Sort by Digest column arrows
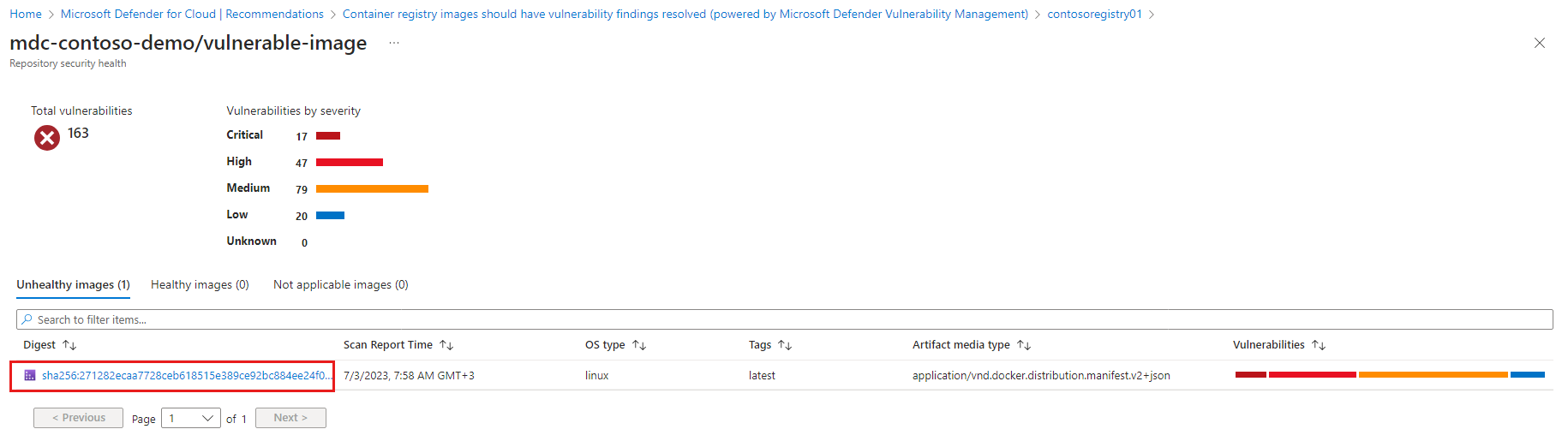 coord(69,345)
